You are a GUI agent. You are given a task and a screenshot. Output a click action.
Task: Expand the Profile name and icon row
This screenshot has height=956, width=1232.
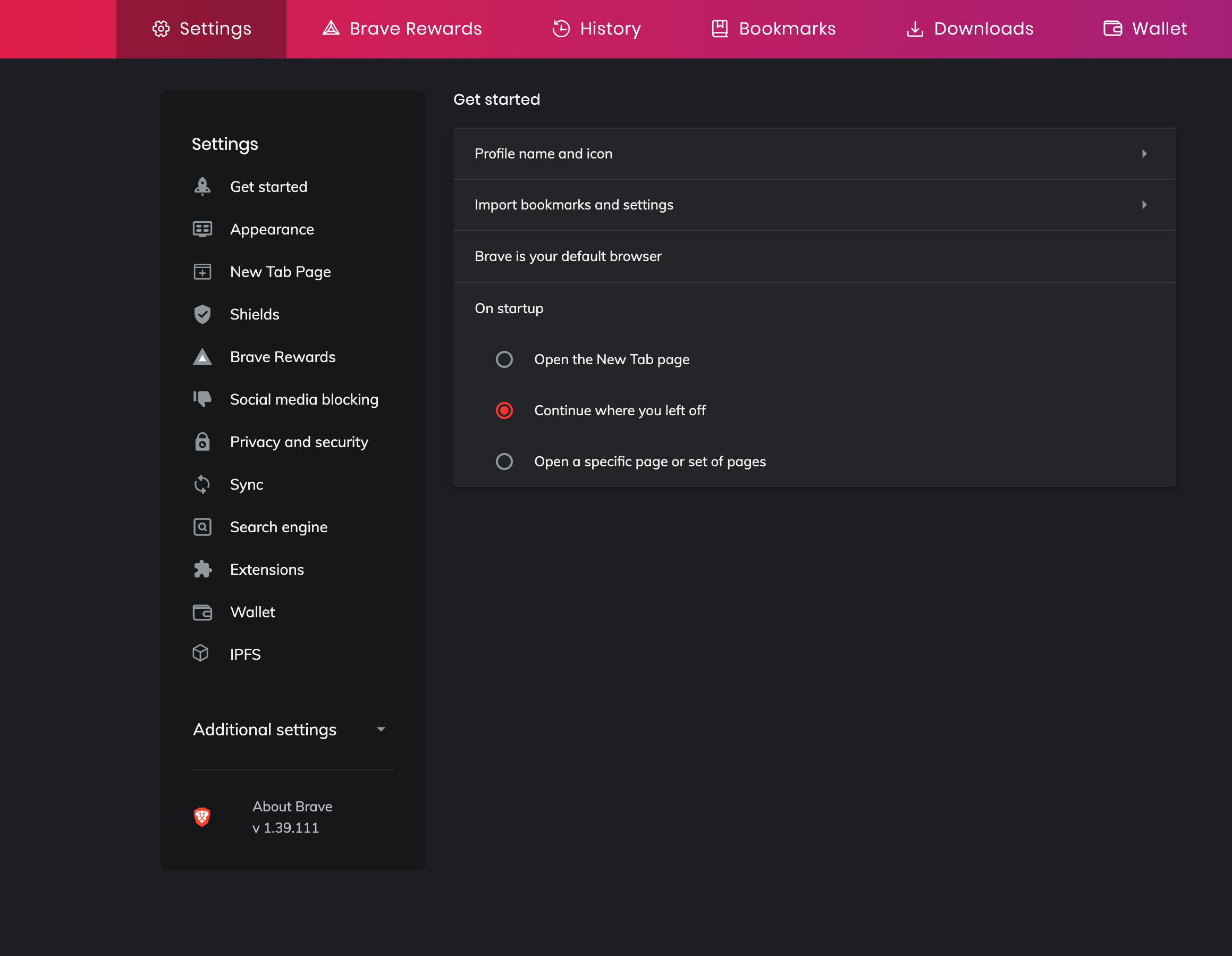pos(1145,154)
